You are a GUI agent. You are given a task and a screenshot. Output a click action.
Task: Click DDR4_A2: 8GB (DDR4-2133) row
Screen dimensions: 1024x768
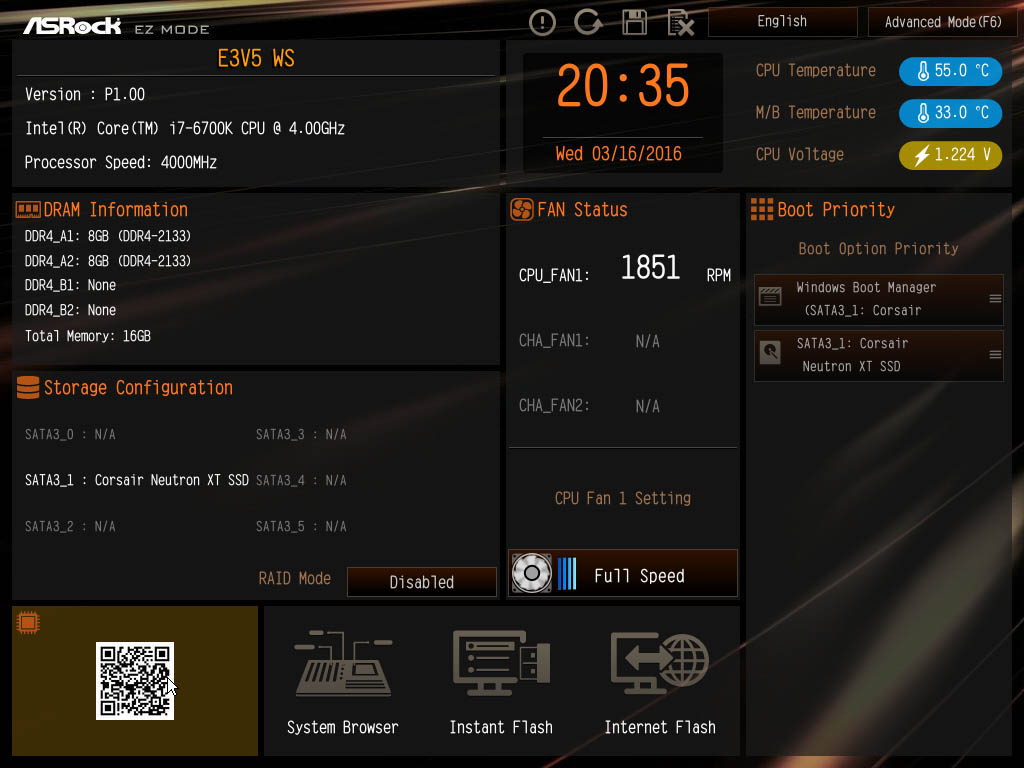point(108,261)
